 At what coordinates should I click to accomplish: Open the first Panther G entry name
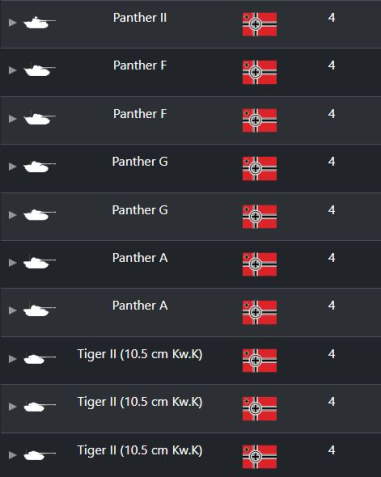(x=140, y=162)
